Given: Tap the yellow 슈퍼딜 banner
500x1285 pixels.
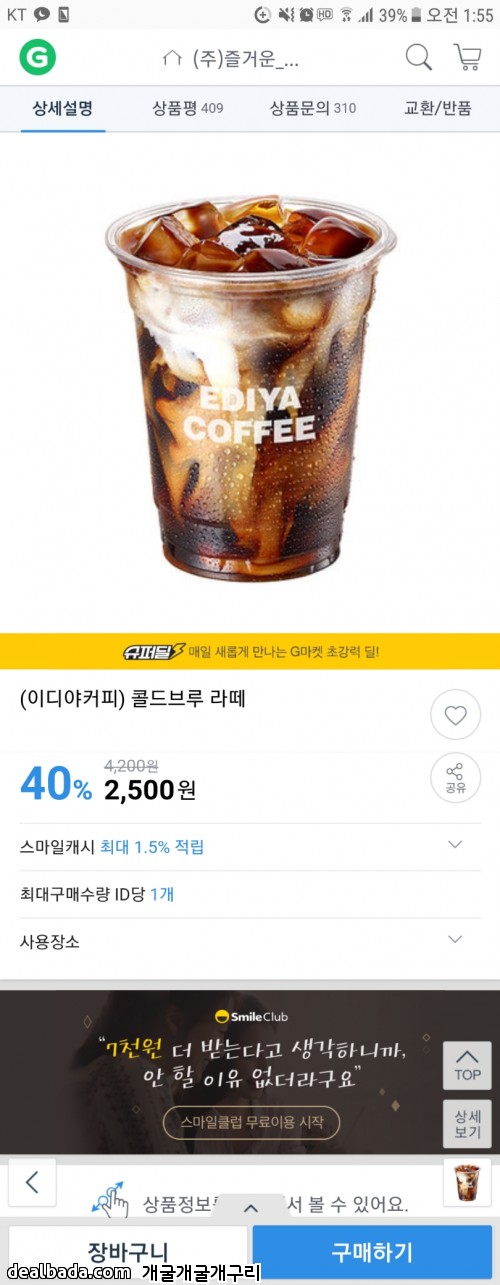Looking at the screenshot, I should (x=250, y=651).
